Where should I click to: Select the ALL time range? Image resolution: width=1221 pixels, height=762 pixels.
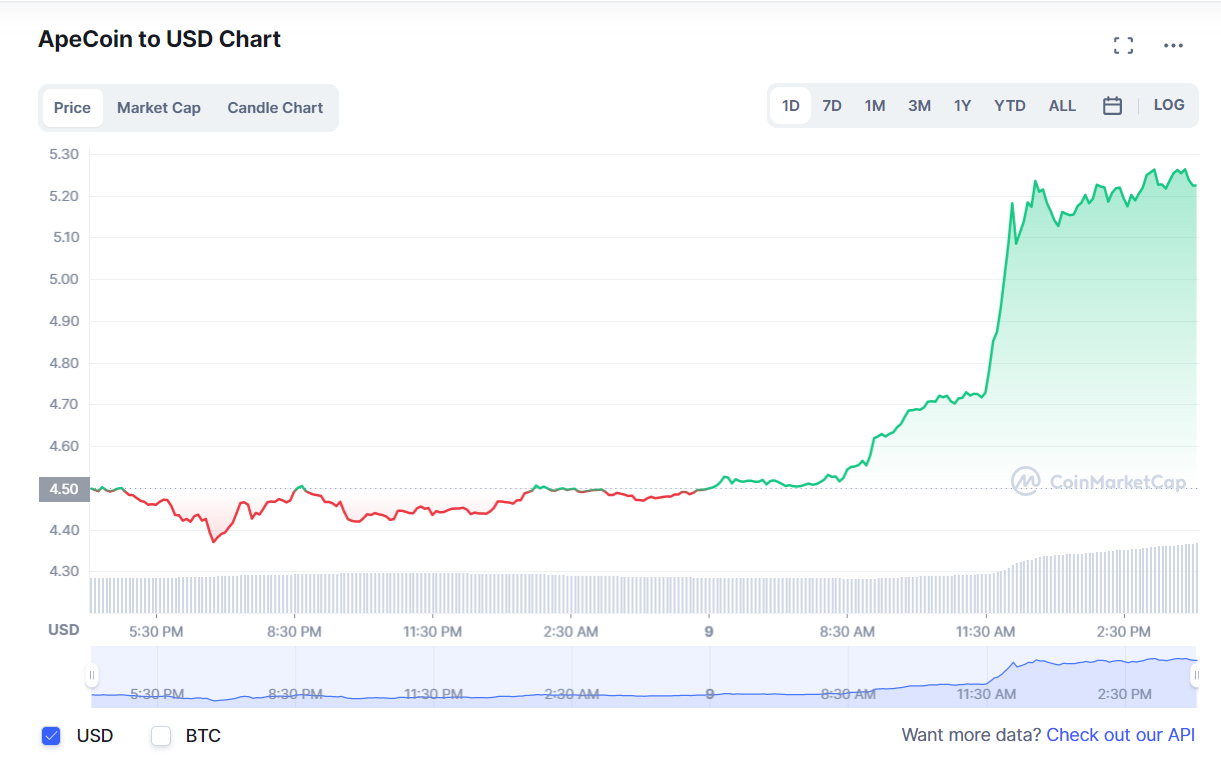1062,105
